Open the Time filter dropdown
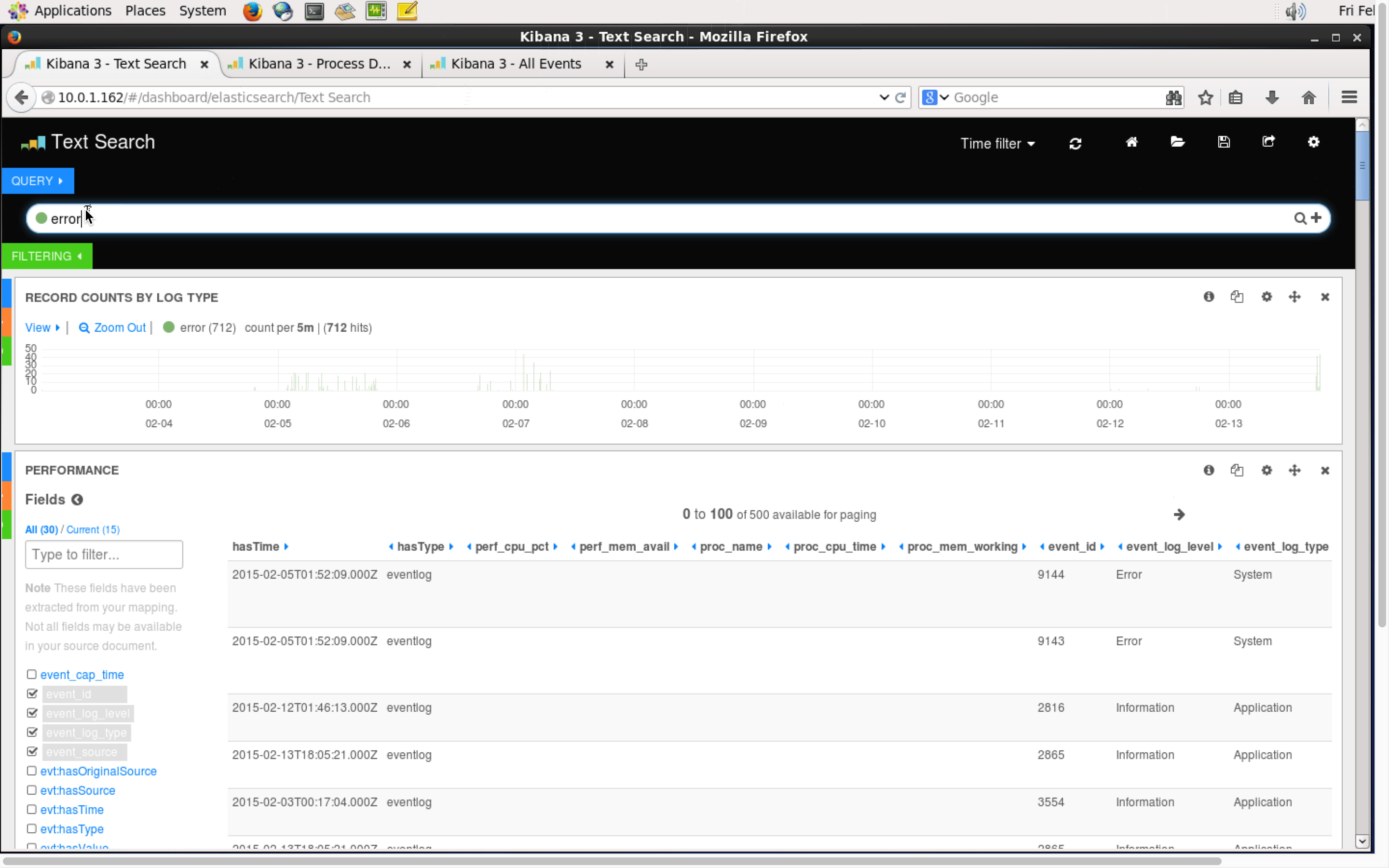Screen dimensions: 1389x868 pos(997,144)
